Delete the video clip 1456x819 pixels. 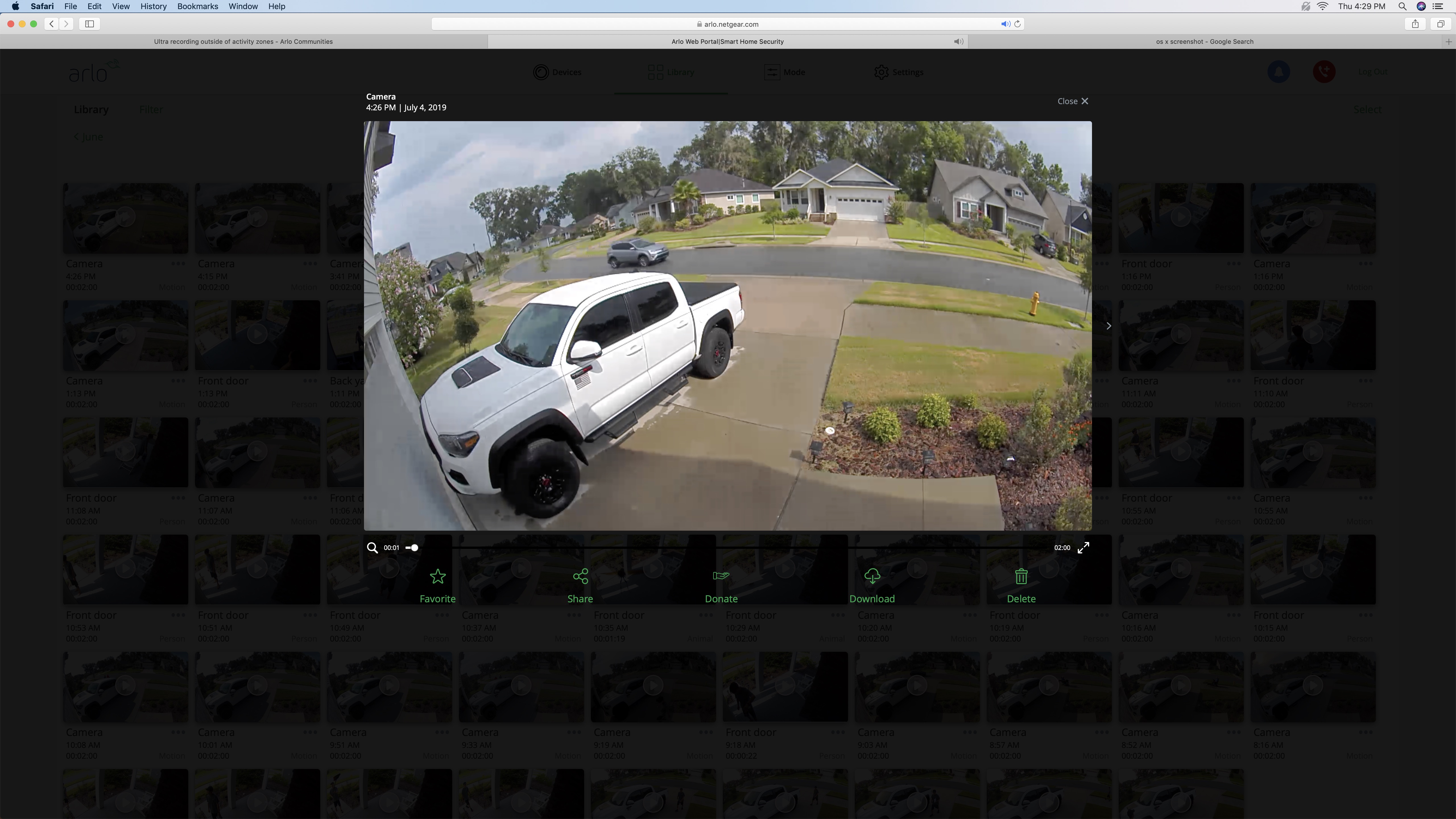1021,586
